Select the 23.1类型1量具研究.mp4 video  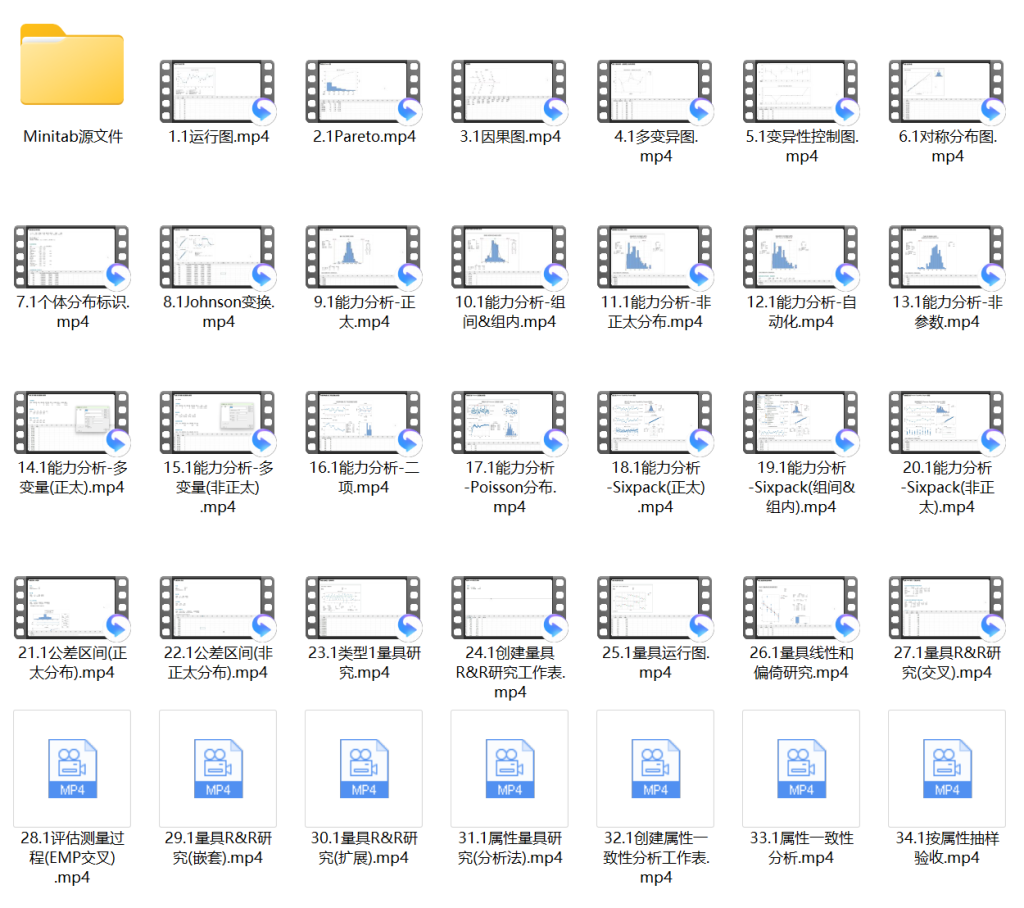click(x=364, y=609)
